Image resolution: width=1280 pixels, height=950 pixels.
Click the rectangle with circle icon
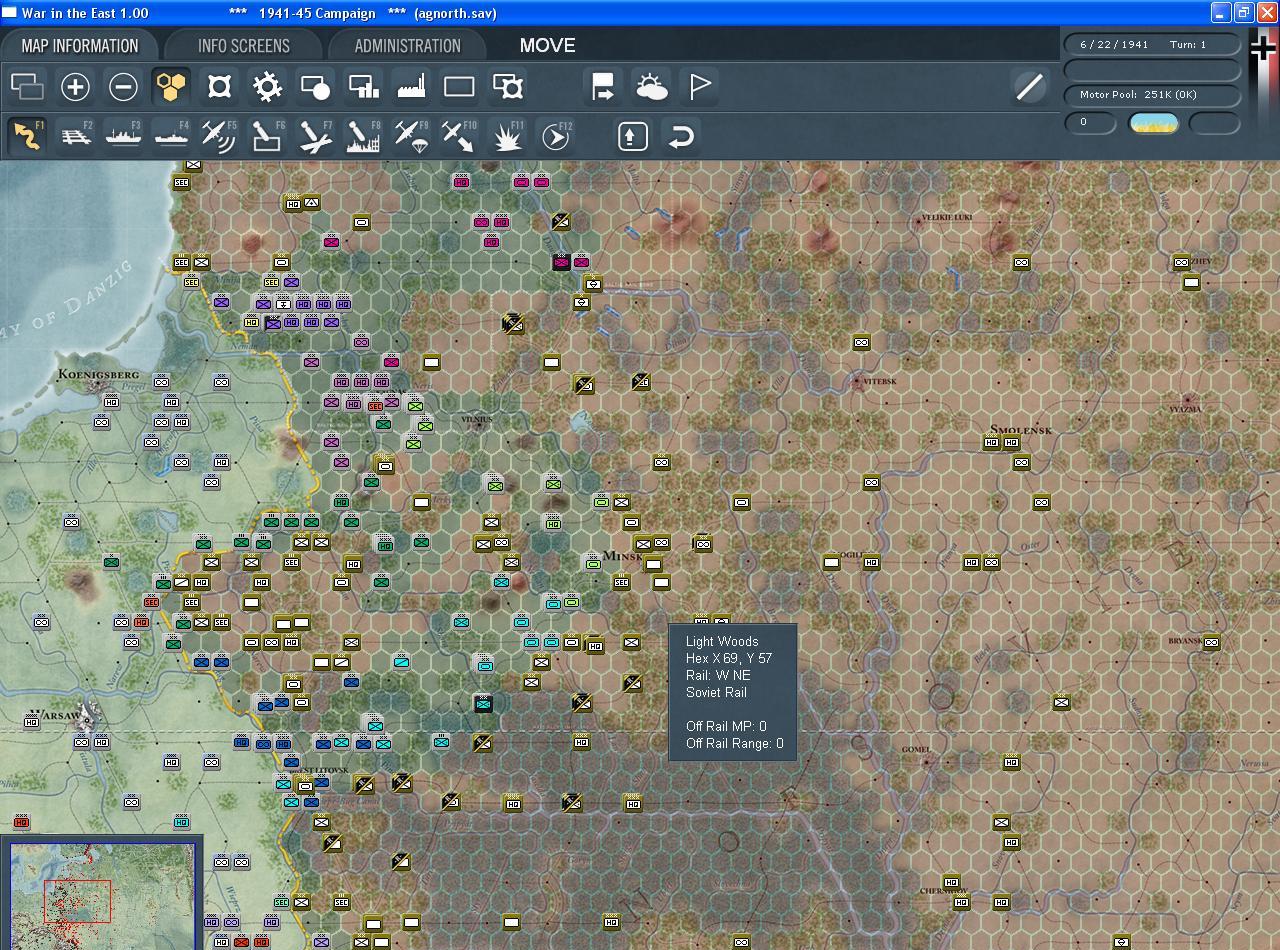(x=315, y=87)
